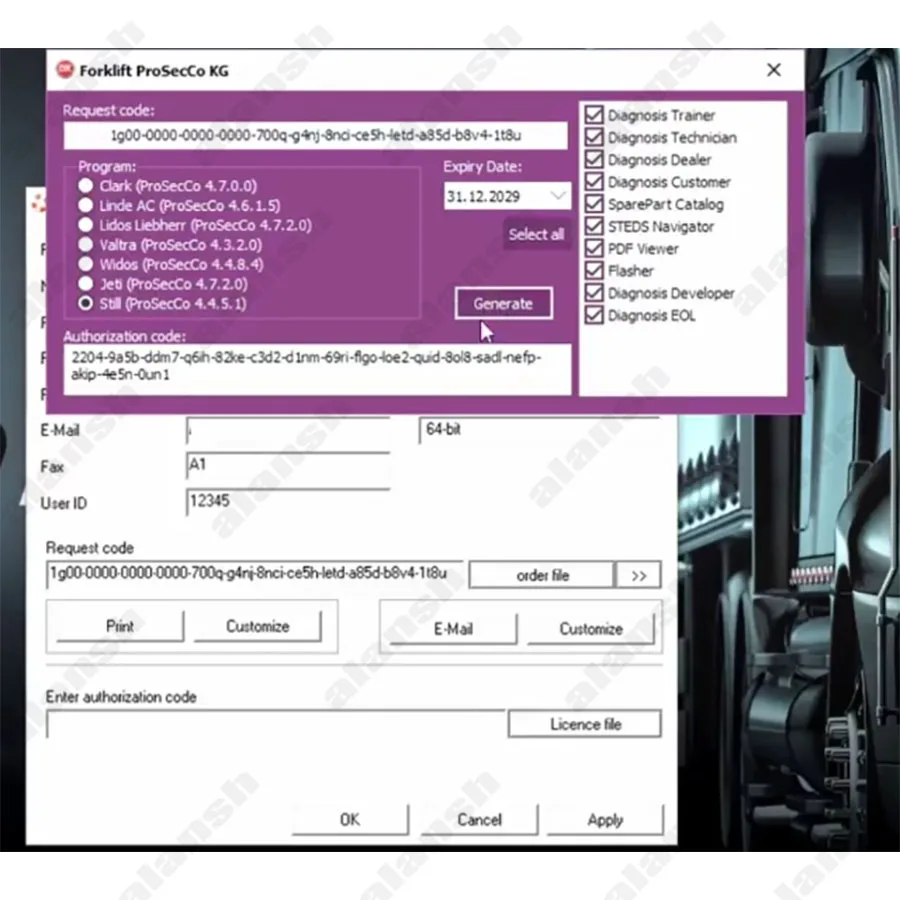Uncheck the PDF Viewer option
Image resolution: width=900 pixels, height=900 pixels.
pos(594,249)
